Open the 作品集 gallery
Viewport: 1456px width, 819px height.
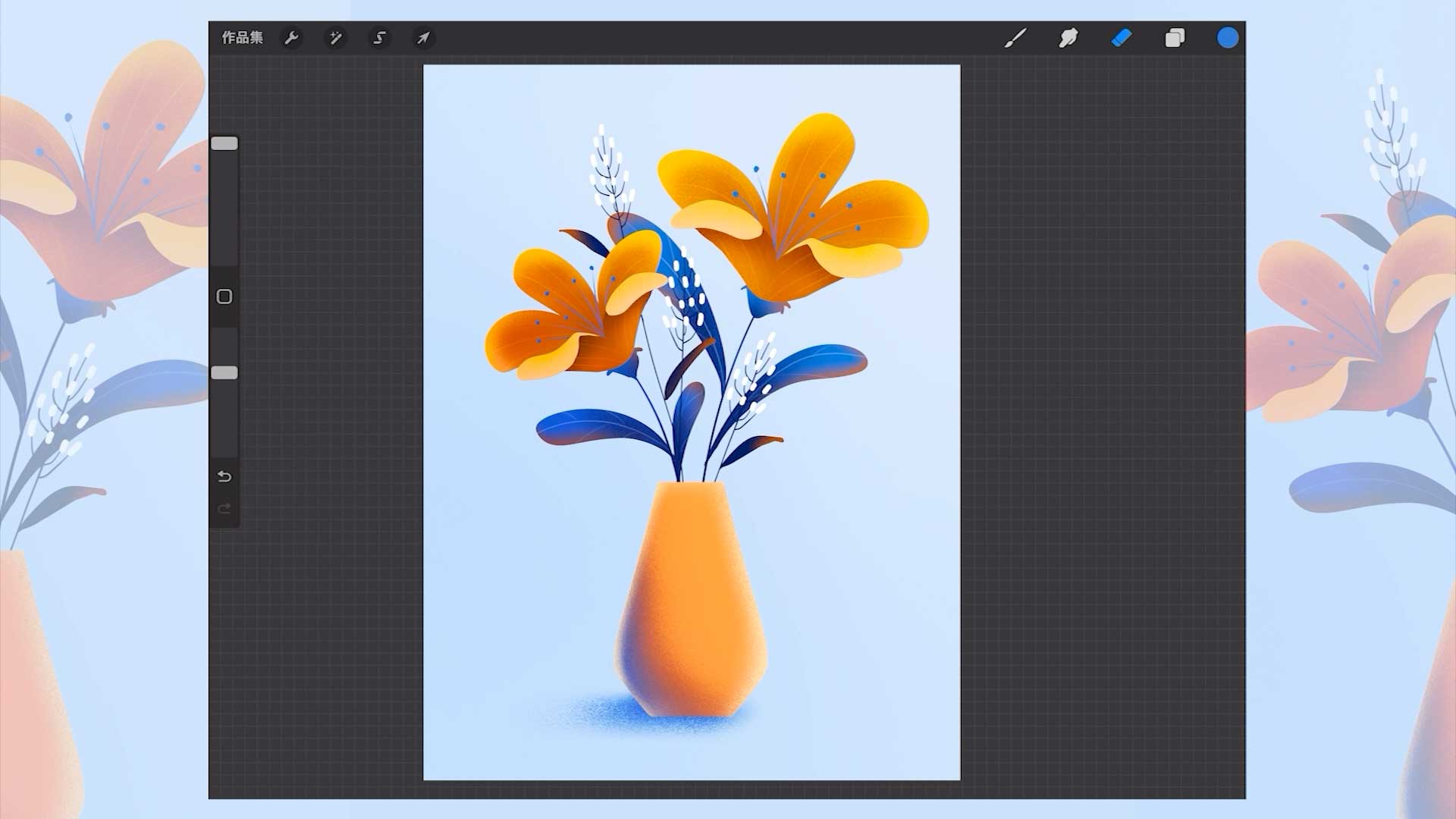click(242, 38)
